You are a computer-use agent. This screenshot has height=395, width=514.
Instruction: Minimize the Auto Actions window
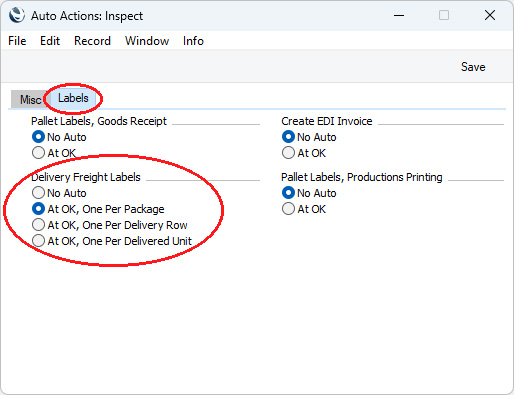[399, 15]
